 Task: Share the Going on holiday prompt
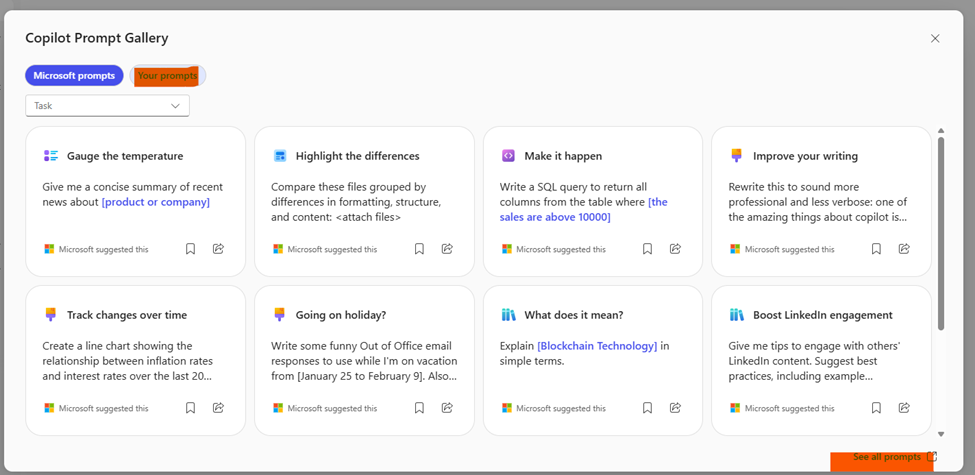pos(447,408)
